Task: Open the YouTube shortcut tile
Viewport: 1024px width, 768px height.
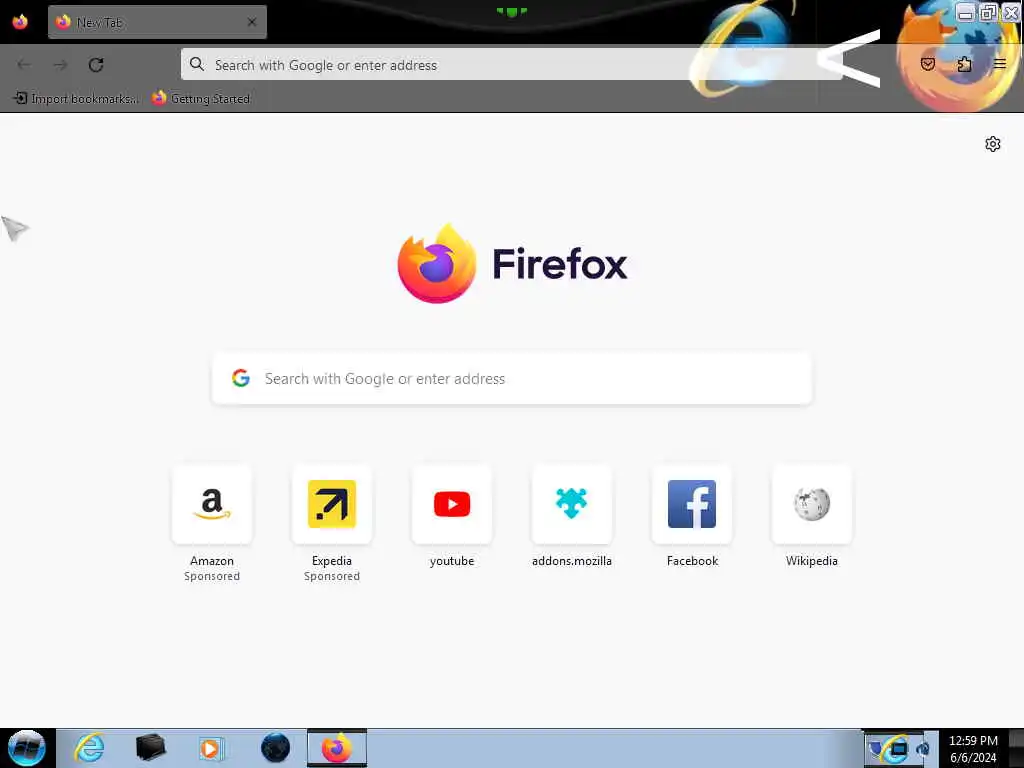Action: click(x=452, y=504)
